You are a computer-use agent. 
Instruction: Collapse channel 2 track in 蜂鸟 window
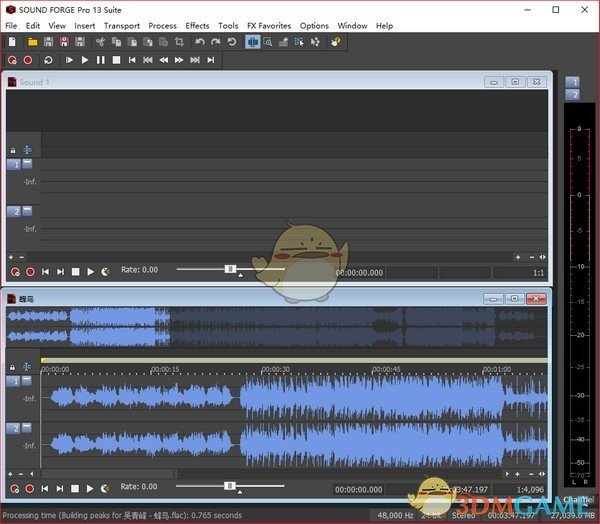click(x=26, y=427)
